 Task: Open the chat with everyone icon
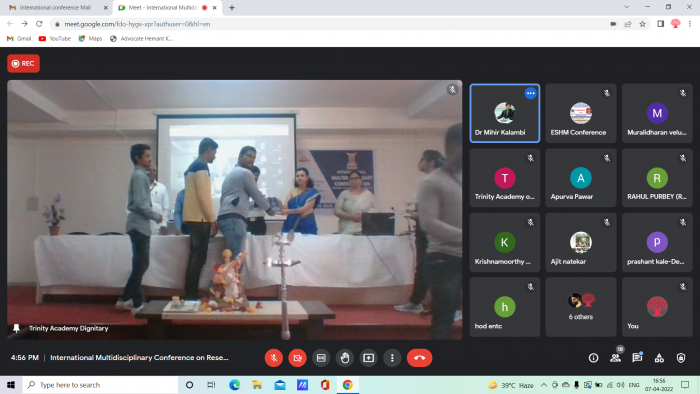click(x=637, y=358)
